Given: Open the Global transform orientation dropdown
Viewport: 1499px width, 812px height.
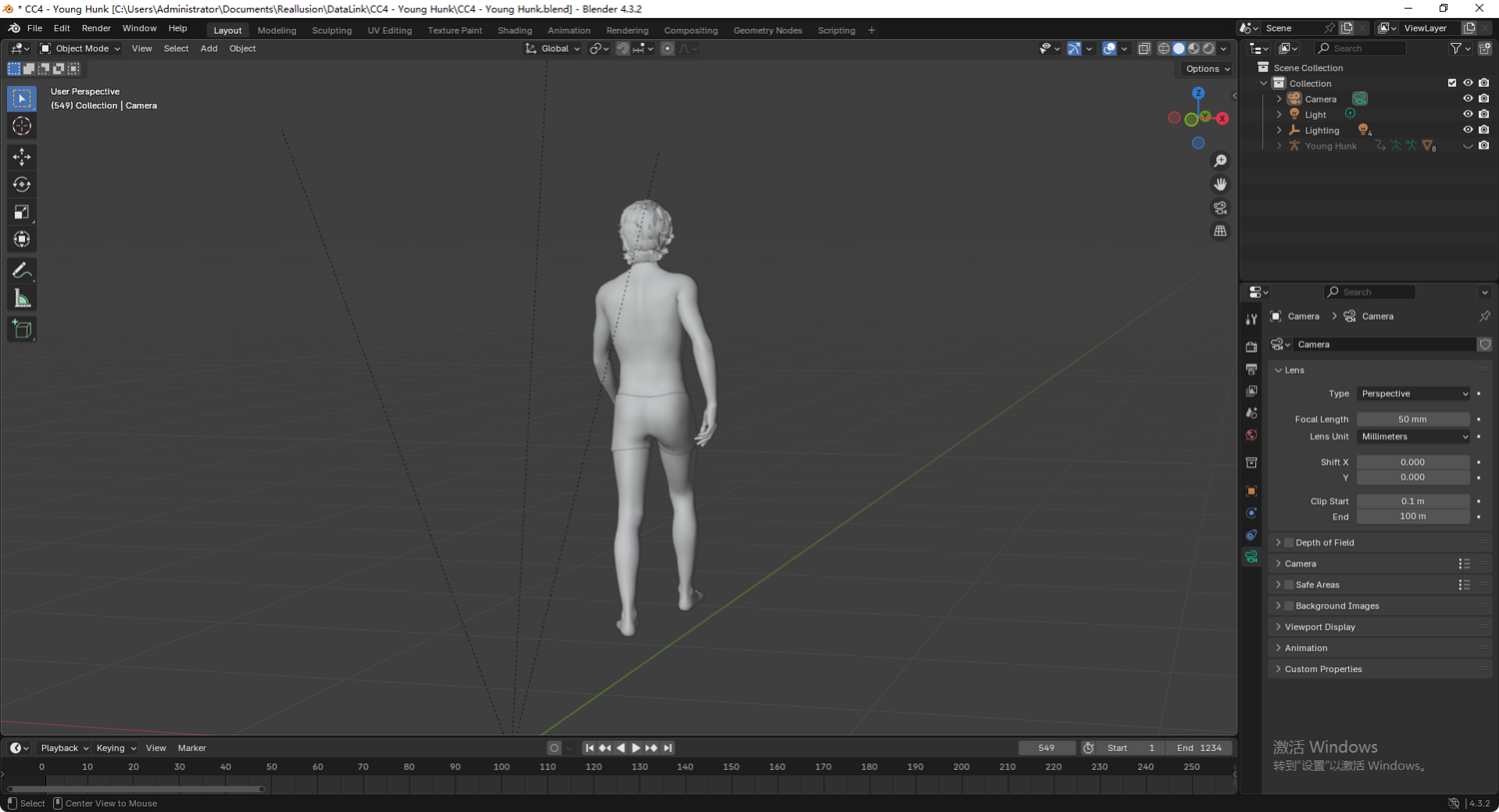Looking at the screenshot, I should 553,48.
